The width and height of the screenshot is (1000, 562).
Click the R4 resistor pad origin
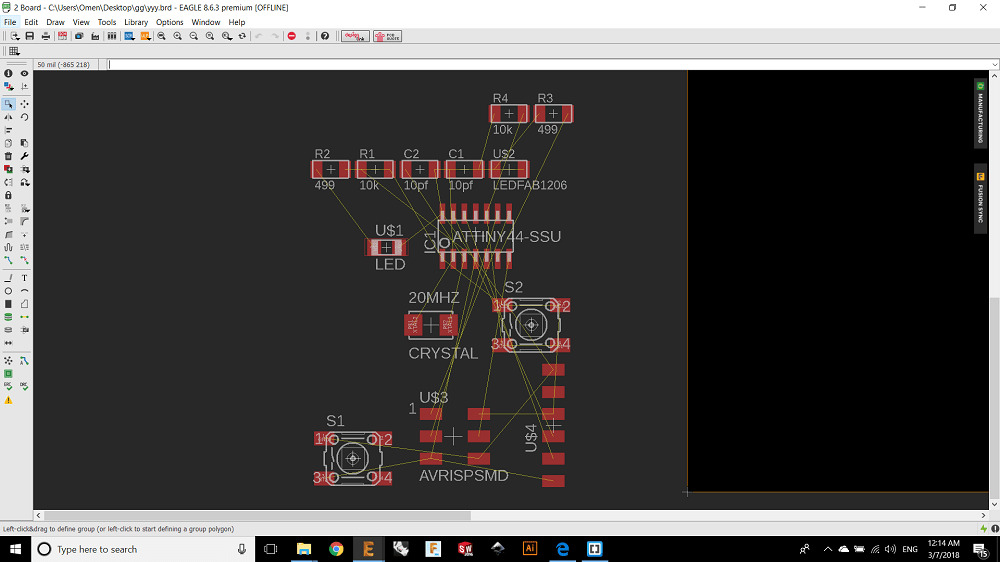coord(509,114)
